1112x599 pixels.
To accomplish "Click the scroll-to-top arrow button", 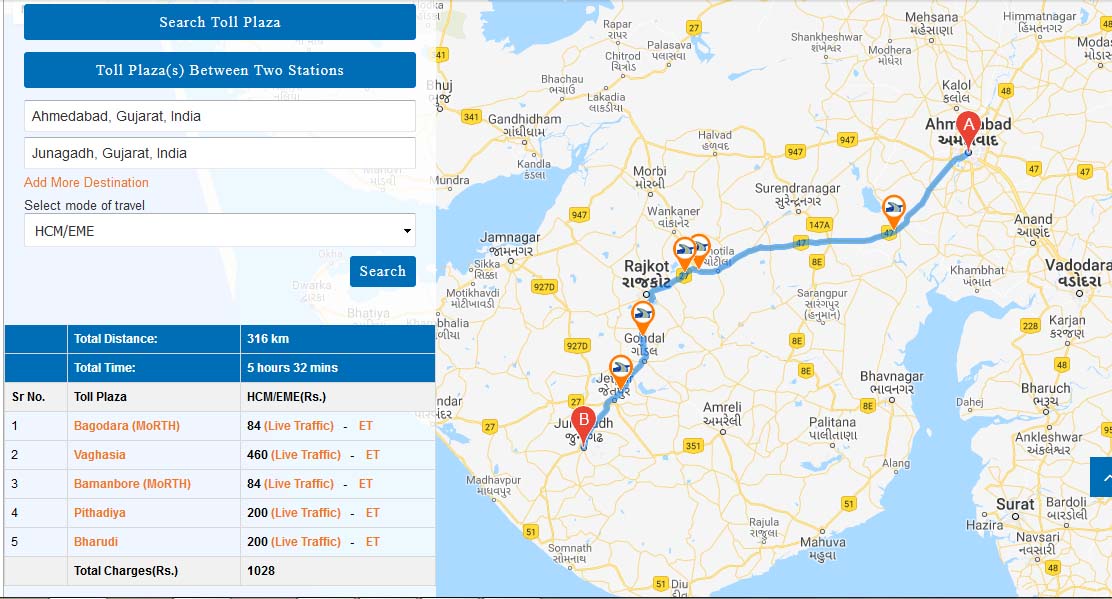I will click(x=1102, y=478).
